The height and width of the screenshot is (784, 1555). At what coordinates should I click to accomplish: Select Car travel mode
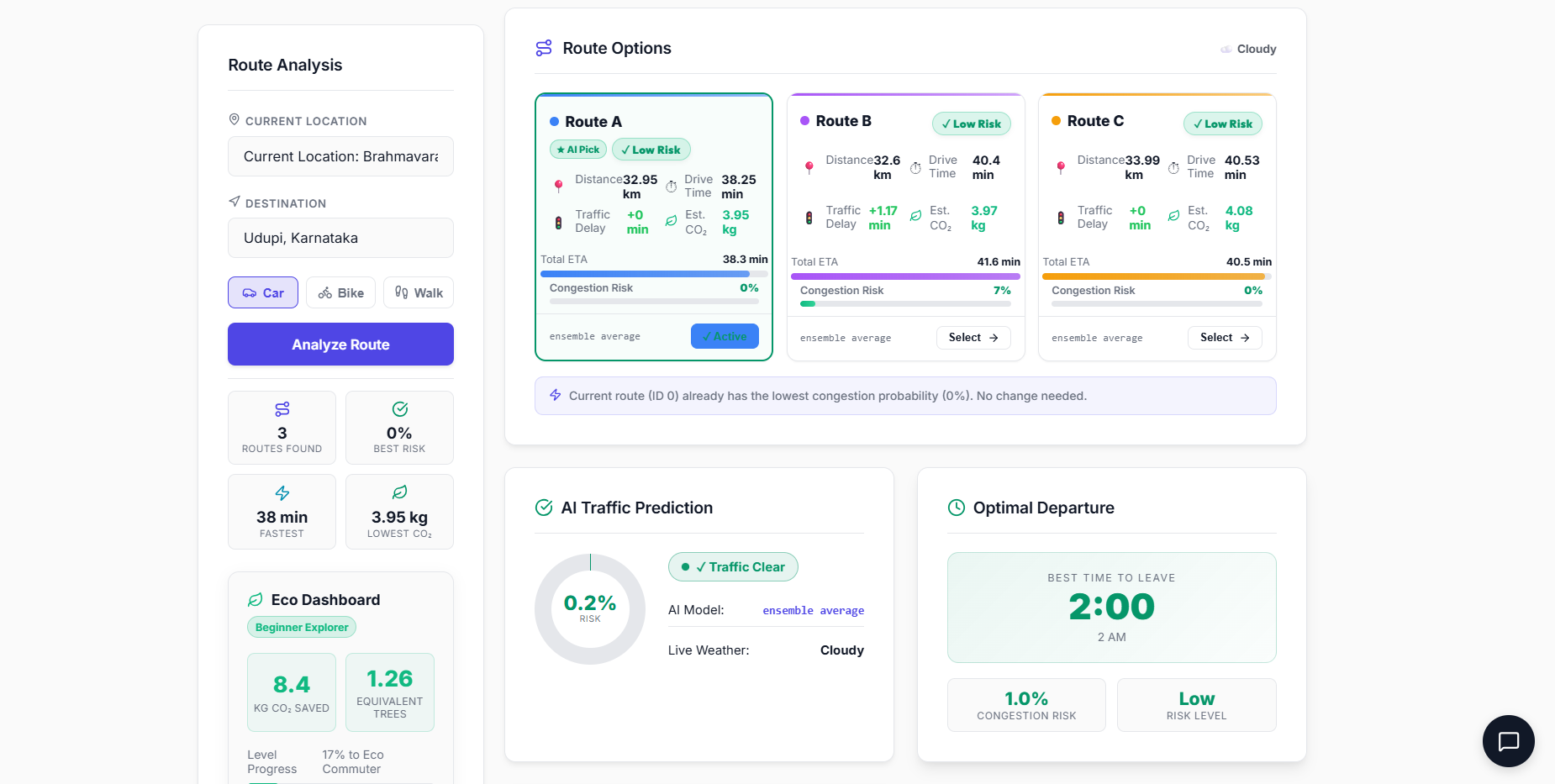(x=263, y=292)
